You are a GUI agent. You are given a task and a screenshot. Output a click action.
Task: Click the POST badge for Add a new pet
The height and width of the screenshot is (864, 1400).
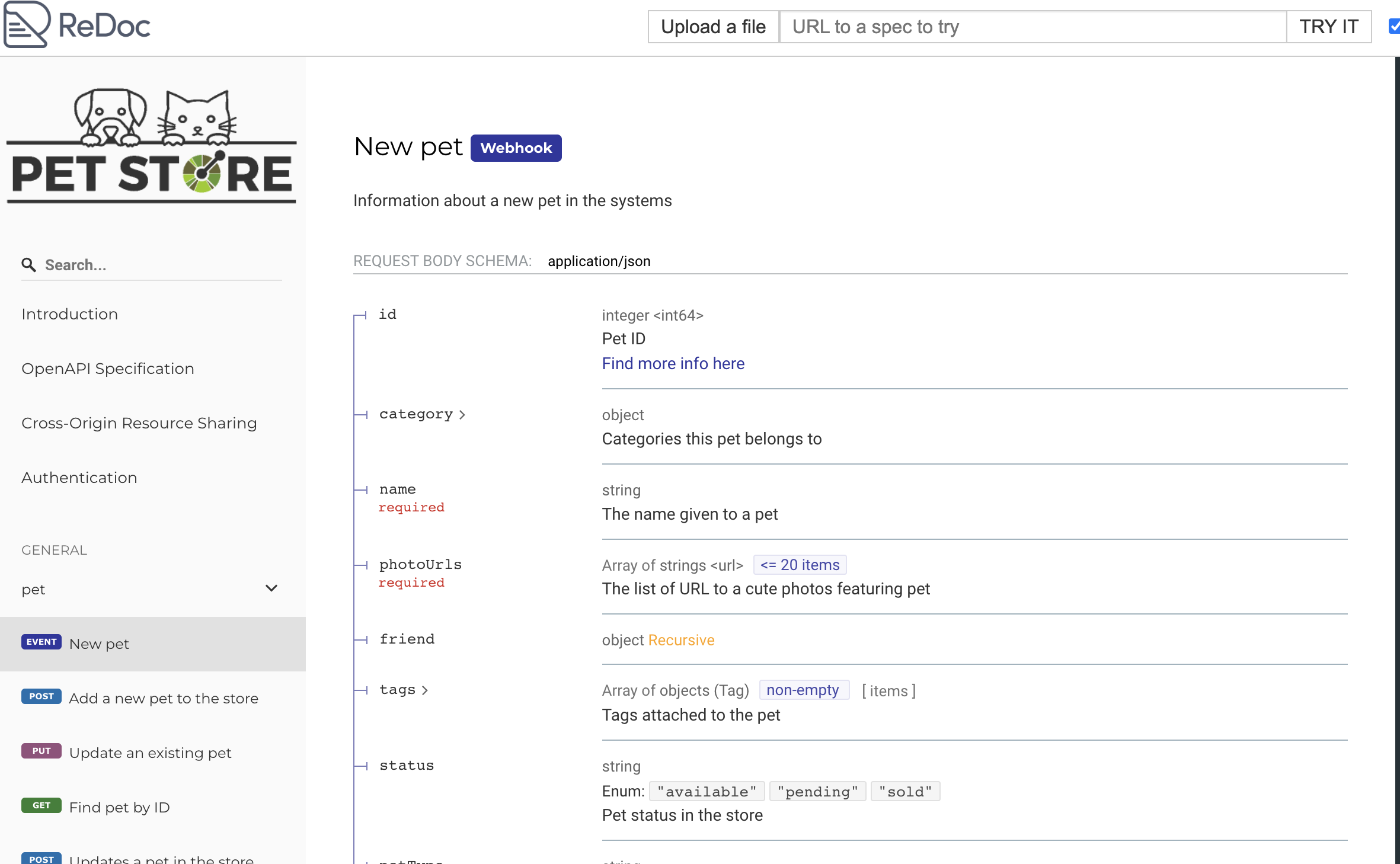pyautogui.click(x=41, y=696)
